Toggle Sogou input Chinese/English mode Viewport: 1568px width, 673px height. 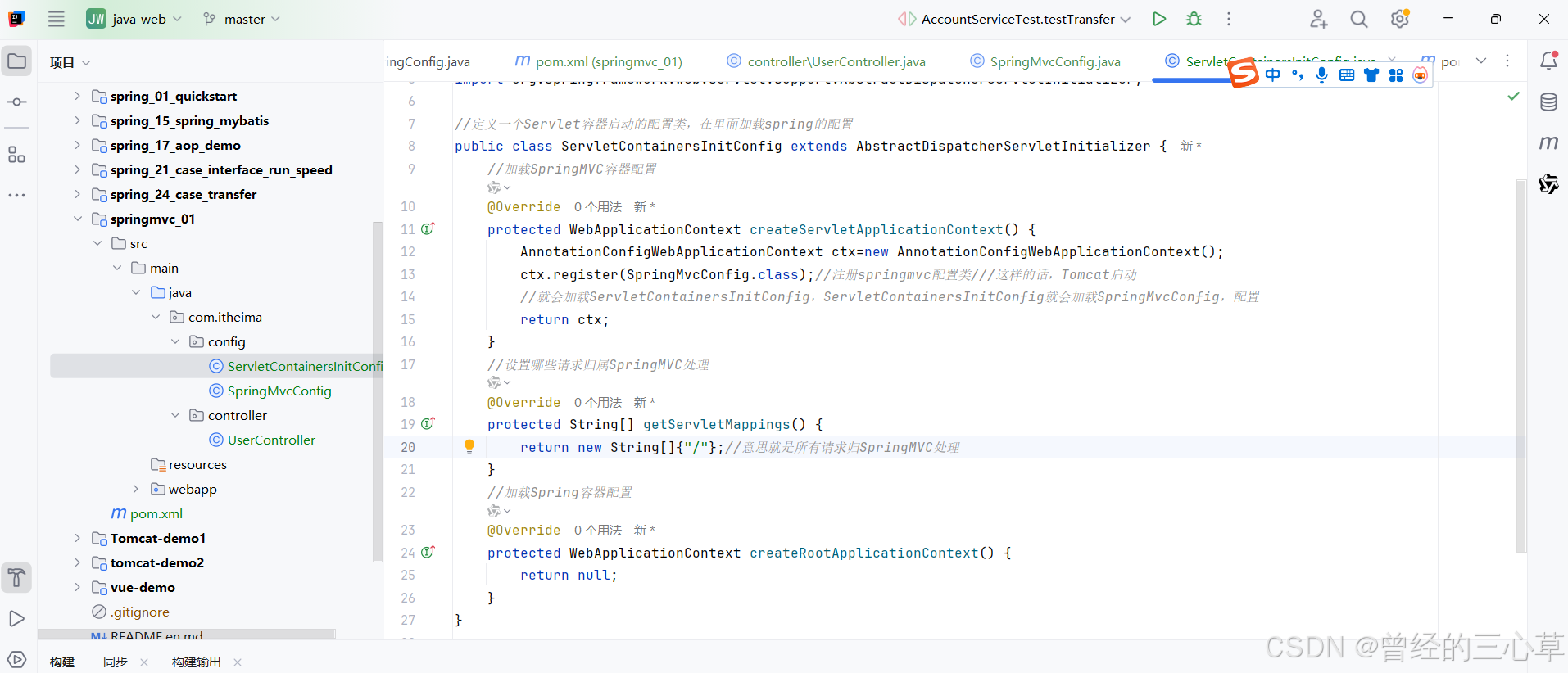tap(1272, 75)
